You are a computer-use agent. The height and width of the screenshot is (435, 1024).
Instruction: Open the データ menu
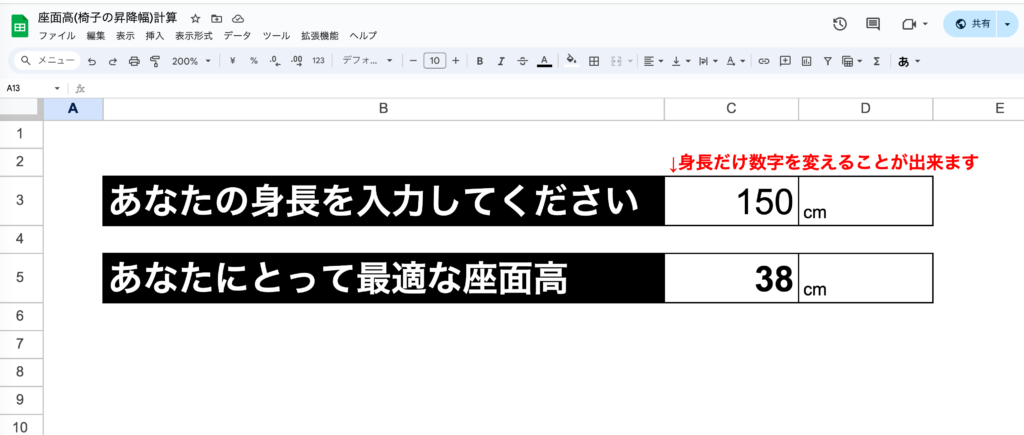pyautogui.click(x=237, y=35)
